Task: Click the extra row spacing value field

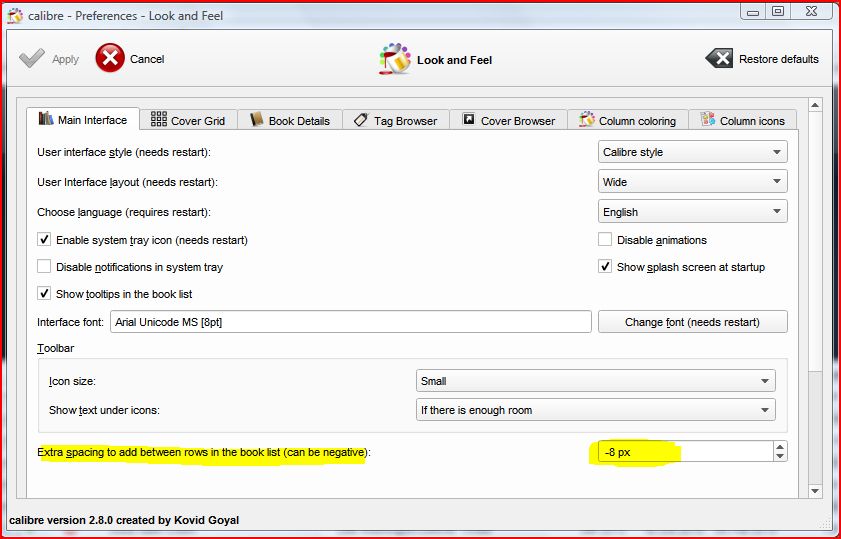Action: (x=686, y=452)
